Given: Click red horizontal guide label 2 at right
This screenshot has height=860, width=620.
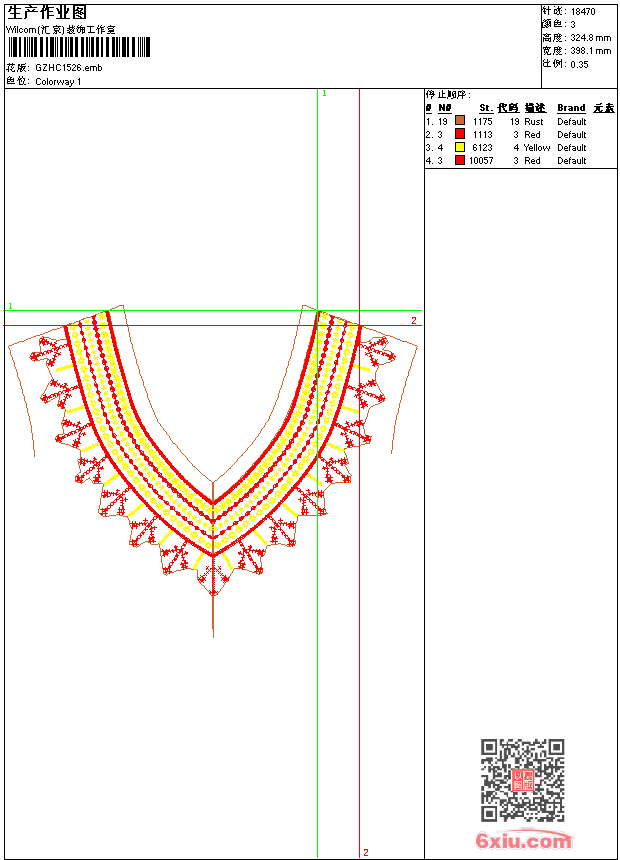Looking at the screenshot, I should 414,320.
